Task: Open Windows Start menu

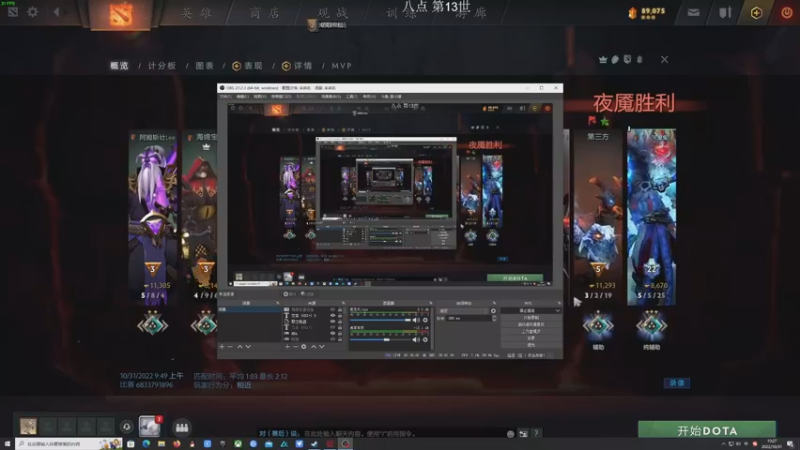Action: point(7,444)
